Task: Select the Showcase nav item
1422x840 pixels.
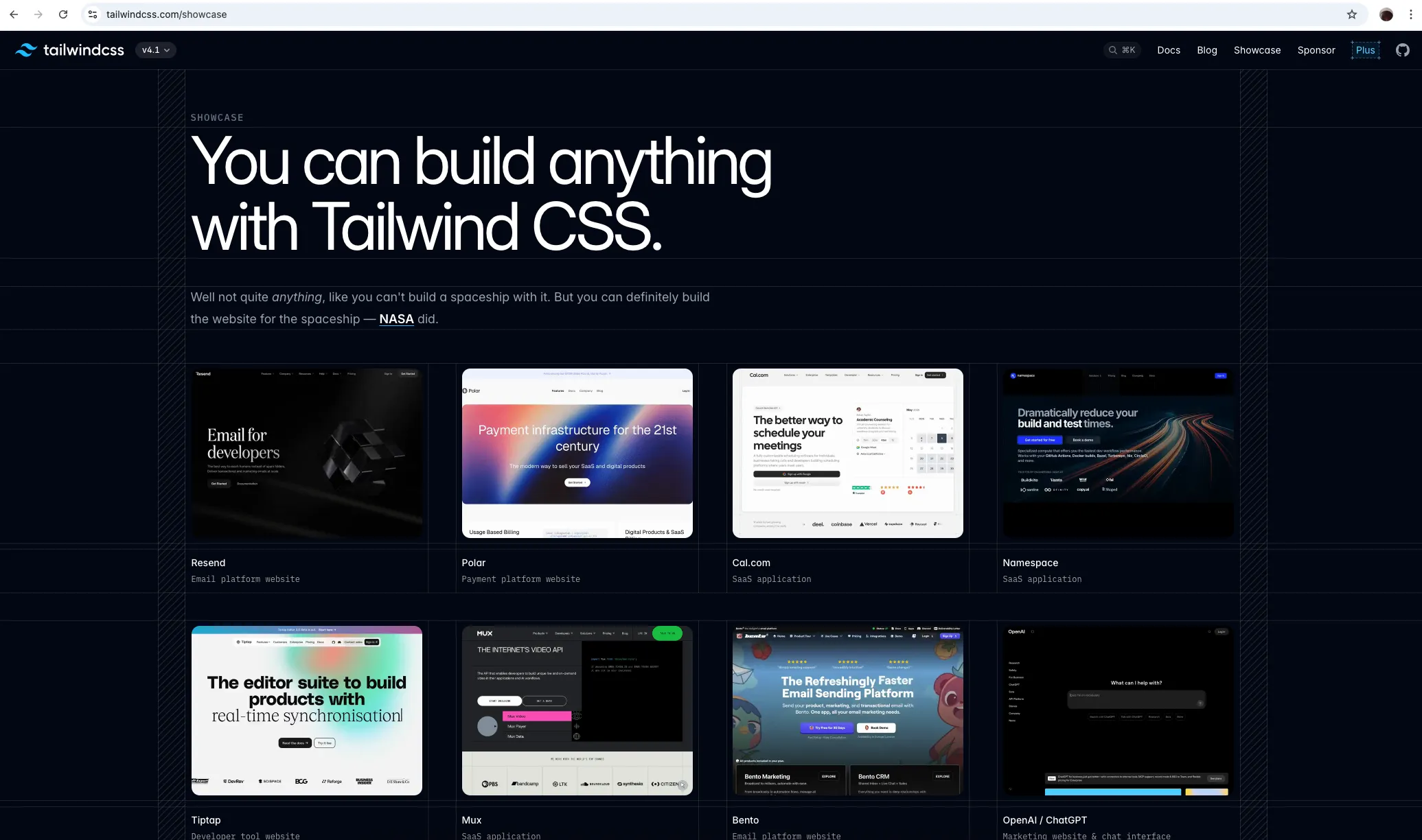Action: (x=1257, y=49)
